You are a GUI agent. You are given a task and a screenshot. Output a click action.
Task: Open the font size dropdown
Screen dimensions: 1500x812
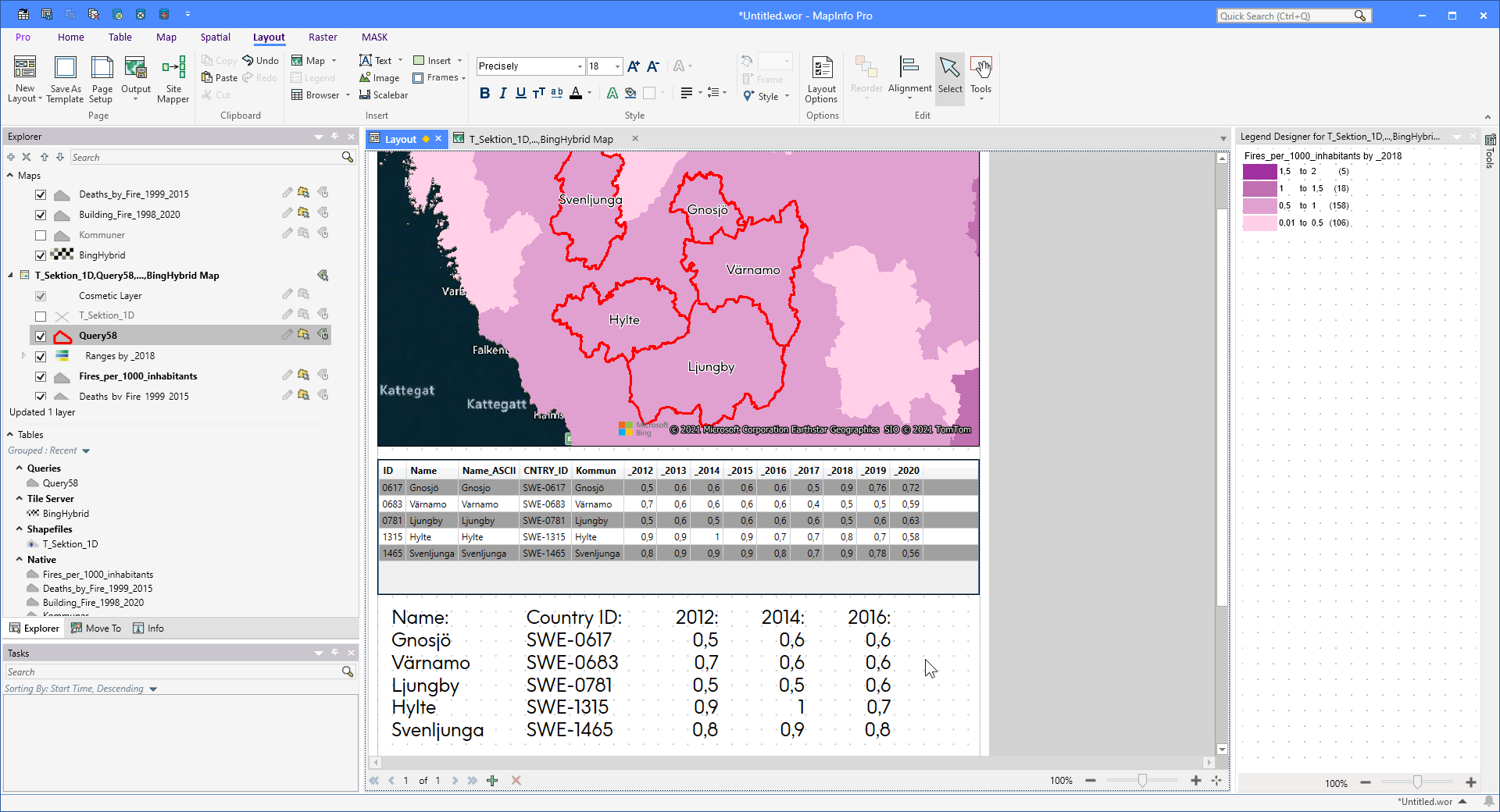click(x=617, y=66)
